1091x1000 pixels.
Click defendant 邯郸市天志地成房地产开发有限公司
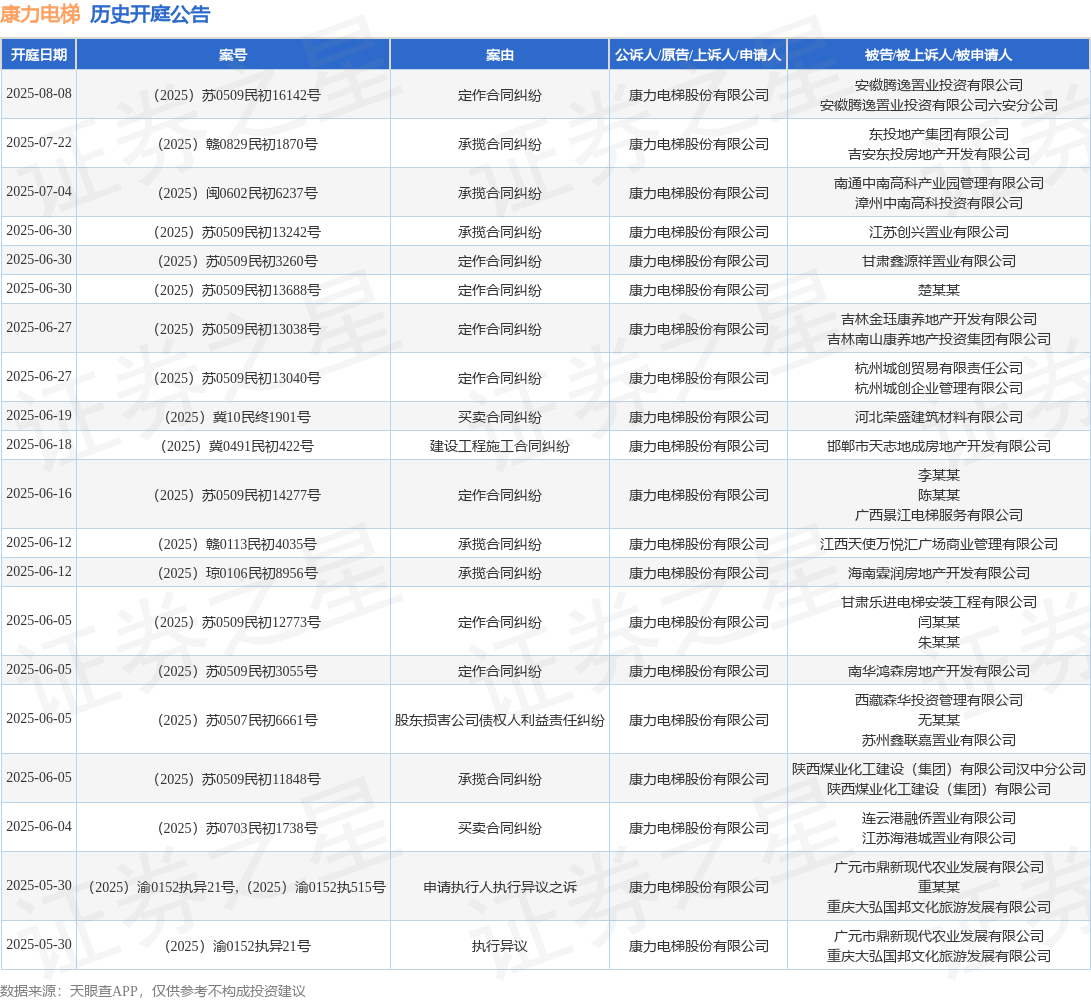939,446
